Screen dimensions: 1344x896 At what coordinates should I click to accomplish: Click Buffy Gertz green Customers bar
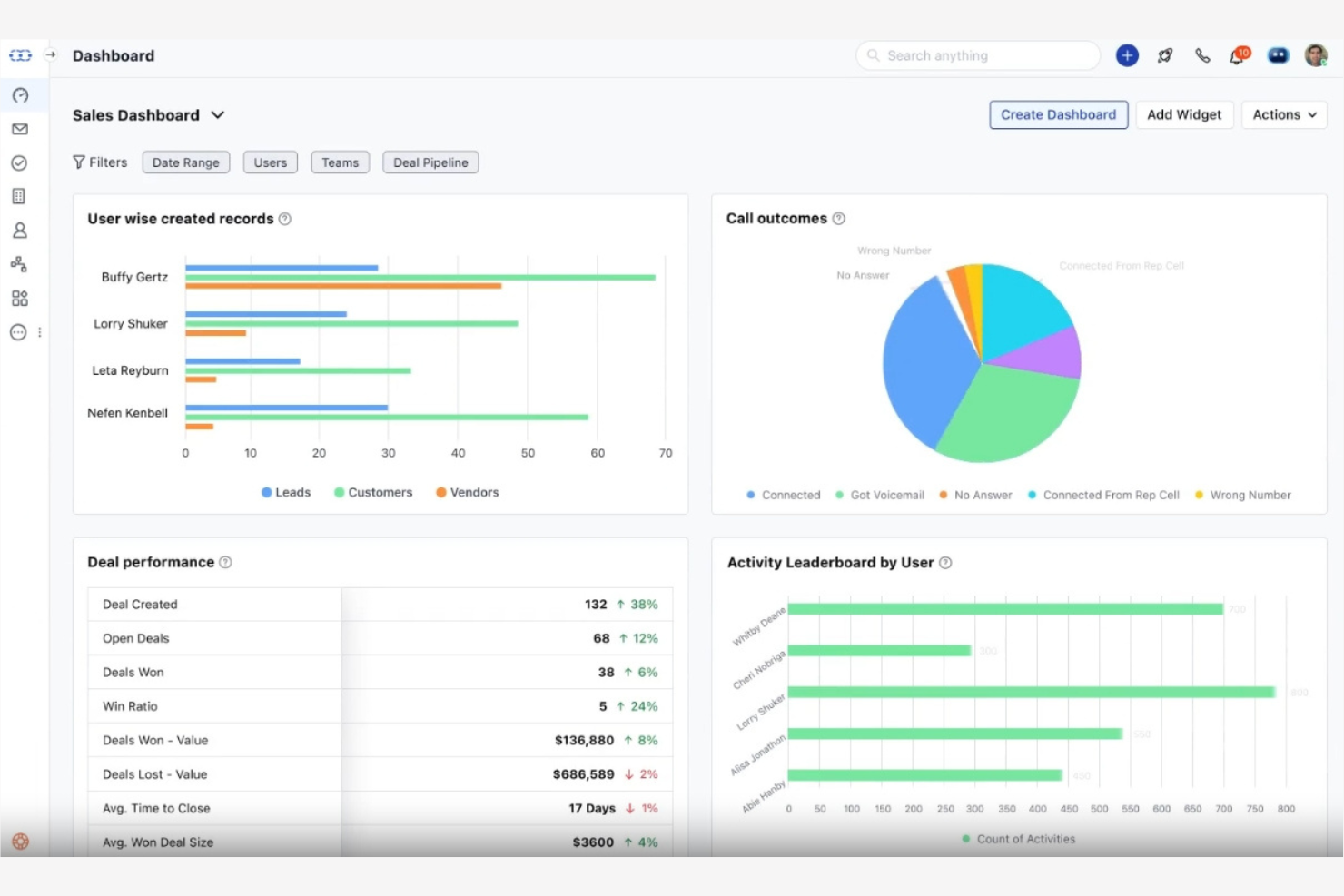[420, 277]
